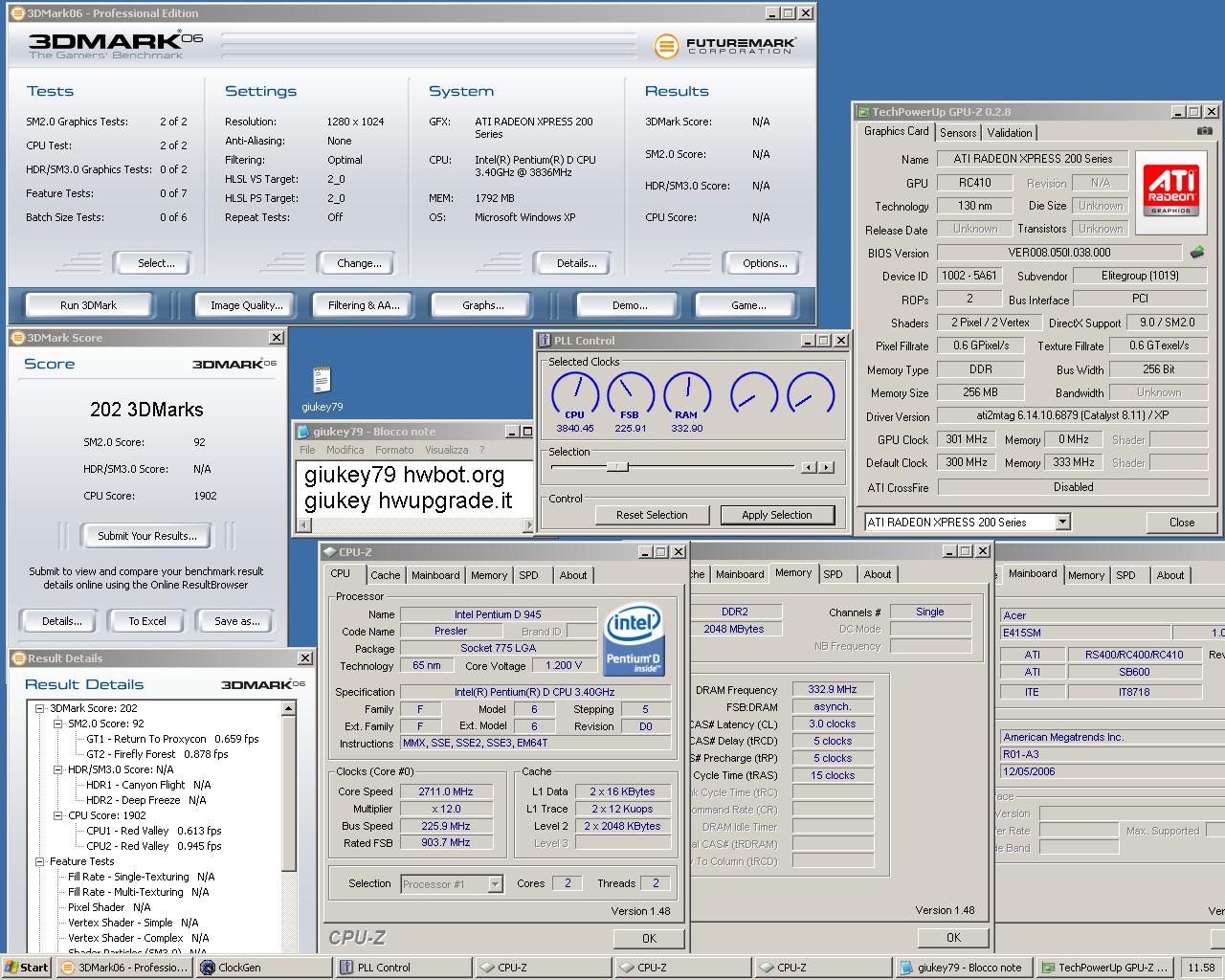This screenshot has width=1225, height=980.
Task: Click the Core Speed 2711.0 MHz field
Action: 446,791
